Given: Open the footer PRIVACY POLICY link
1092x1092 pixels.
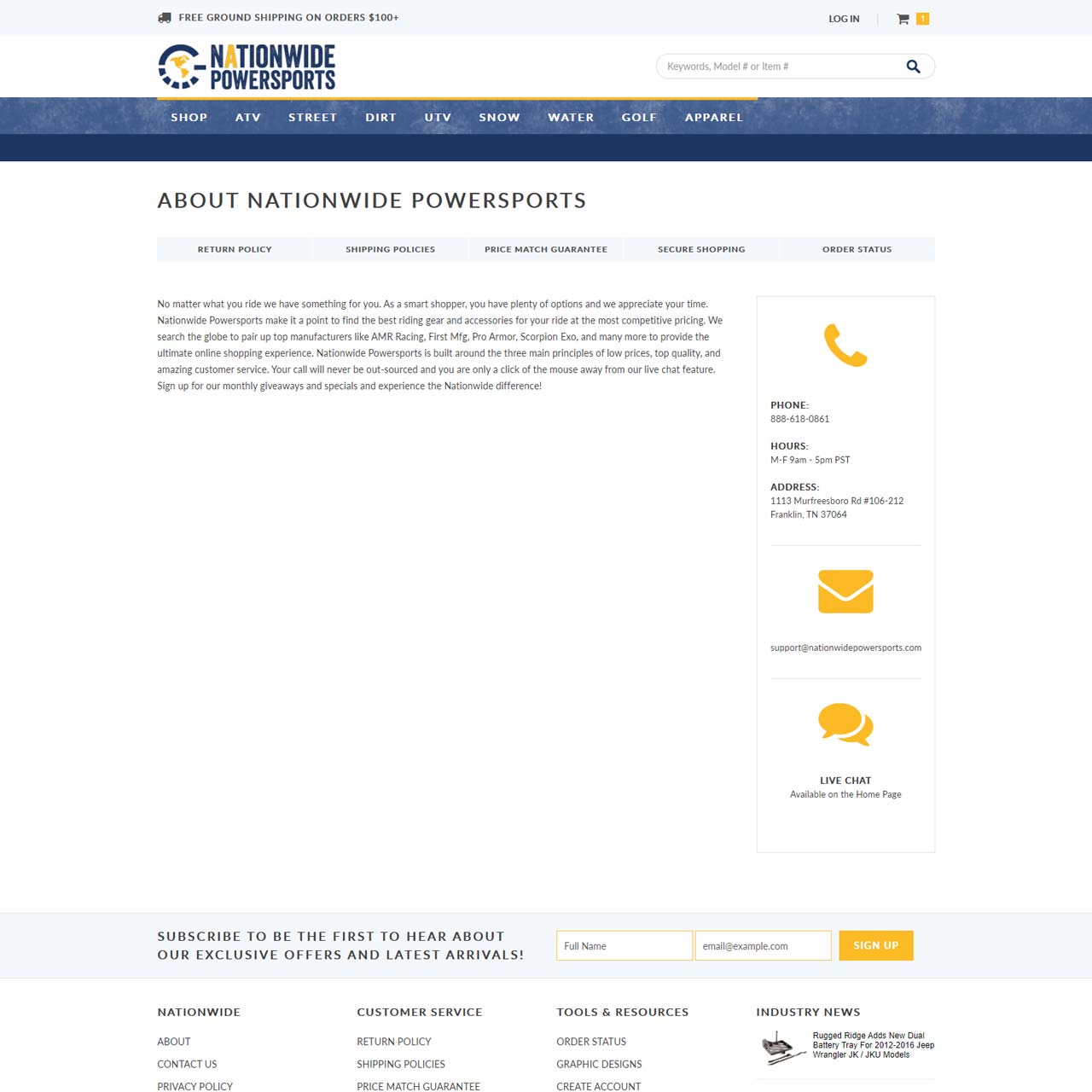Looking at the screenshot, I should click(195, 1086).
